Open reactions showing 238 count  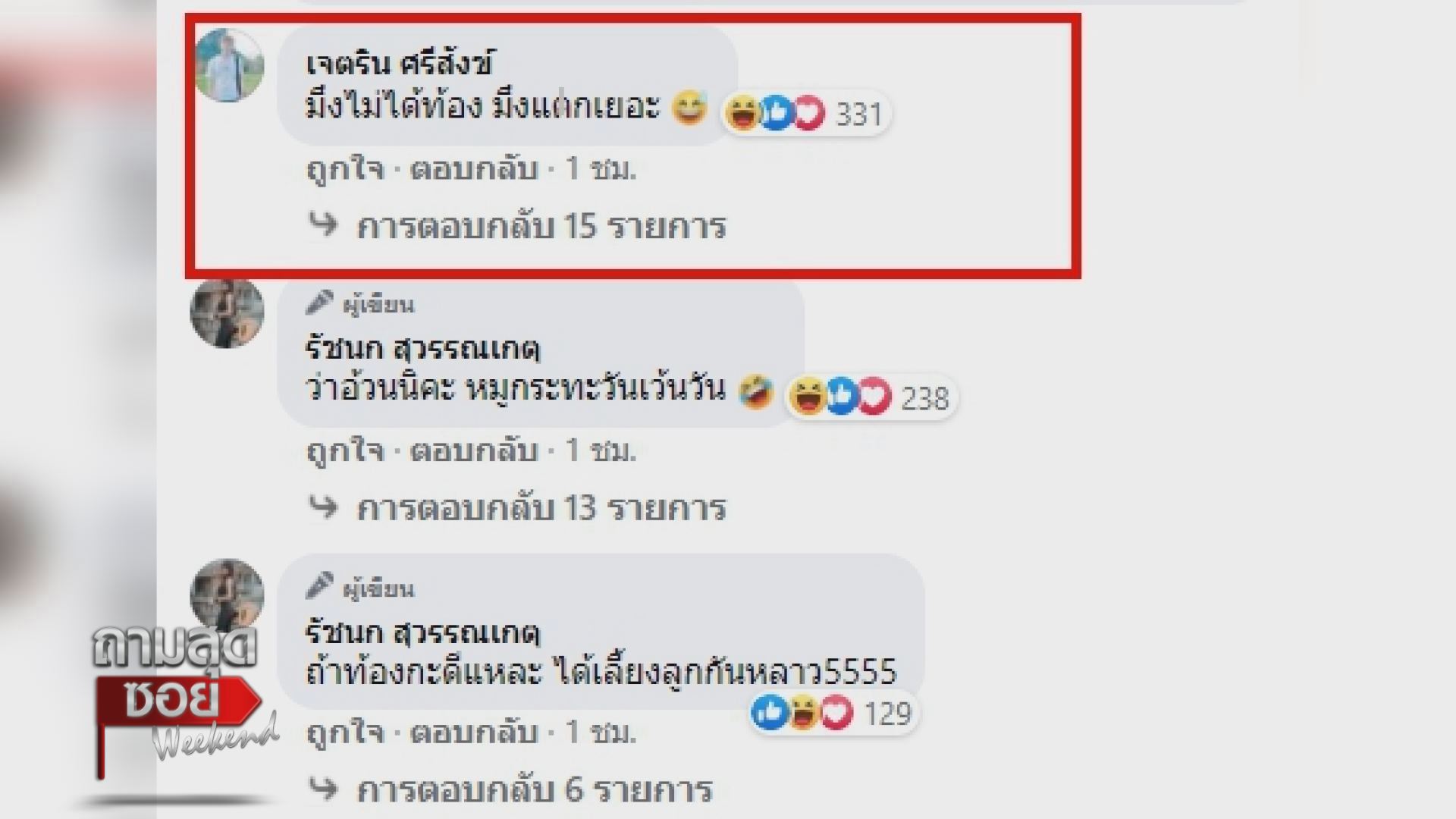click(871, 397)
